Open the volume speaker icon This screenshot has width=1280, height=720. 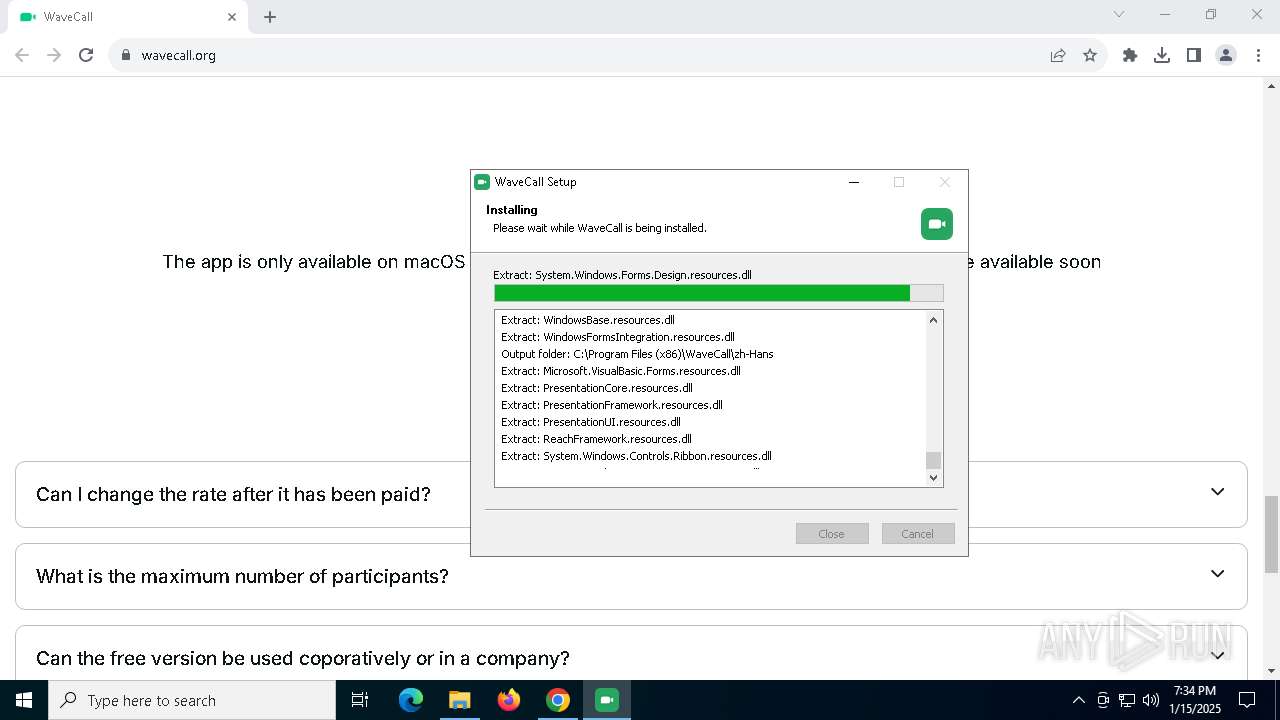(1151, 700)
